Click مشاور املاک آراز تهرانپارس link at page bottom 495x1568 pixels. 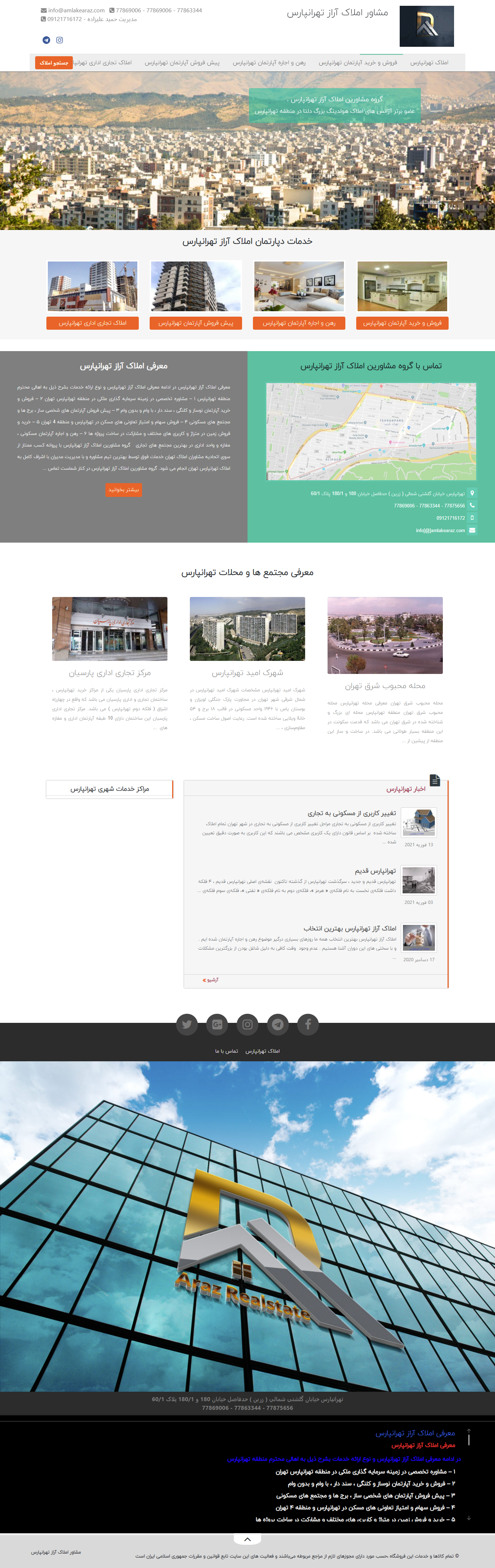56,1552
